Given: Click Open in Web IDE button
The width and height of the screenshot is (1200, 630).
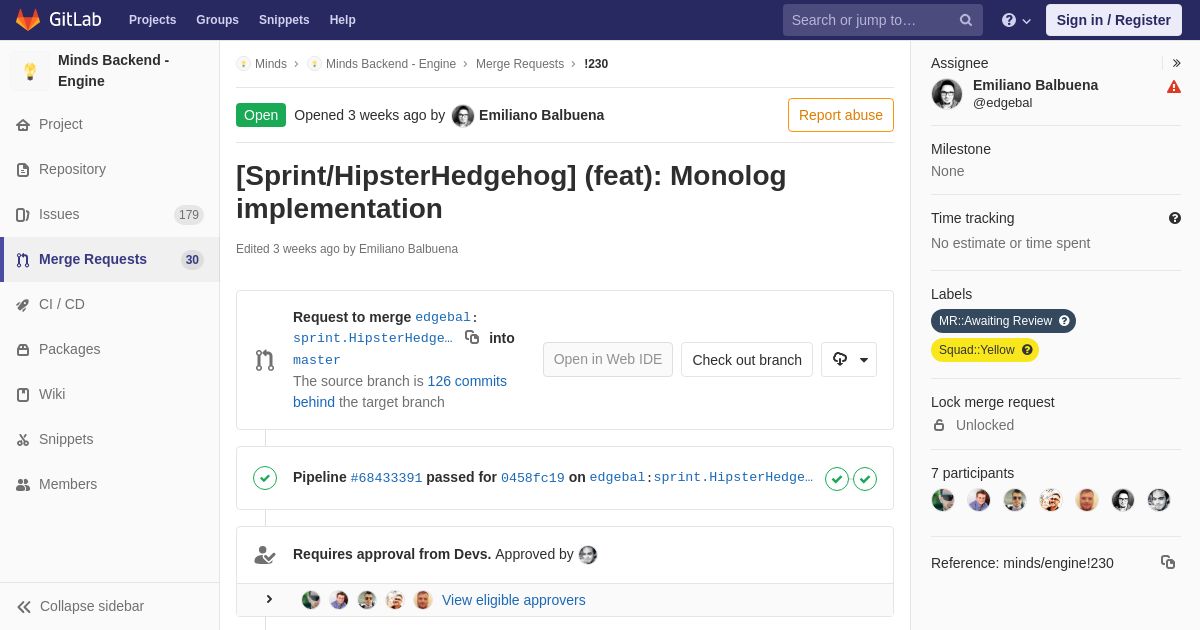Looking at the screenshot, I should (x=608, y=360).
